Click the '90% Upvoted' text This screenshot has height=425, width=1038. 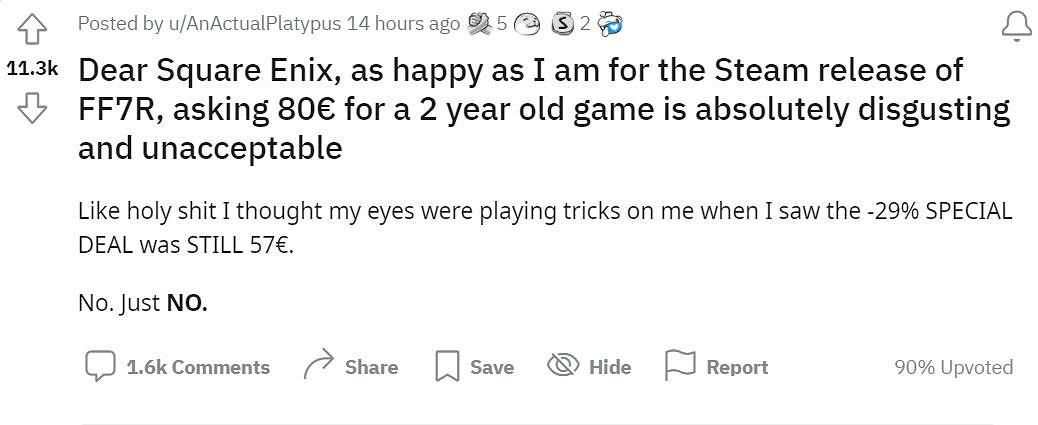click(x=953, y=367)
